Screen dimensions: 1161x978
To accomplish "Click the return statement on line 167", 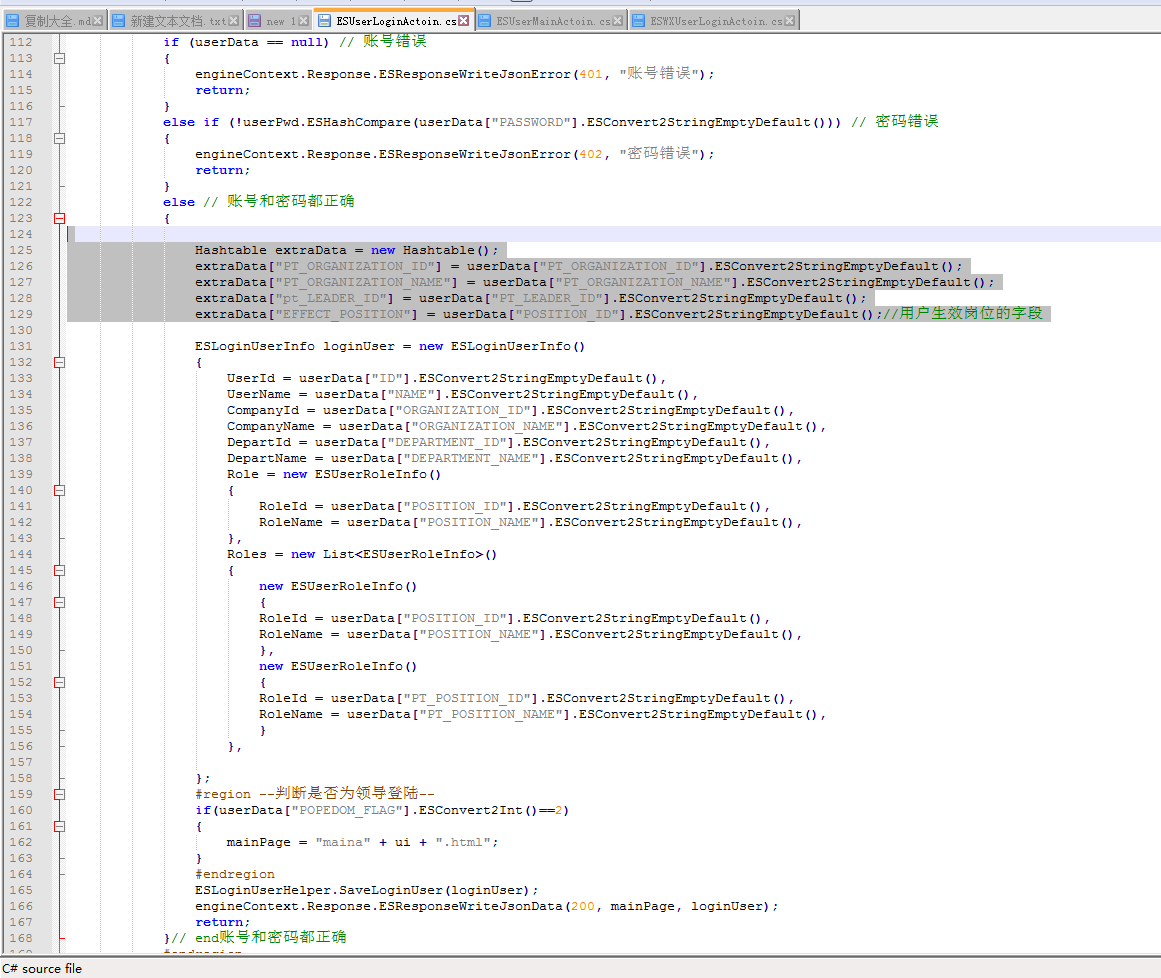I will [223, 922].
